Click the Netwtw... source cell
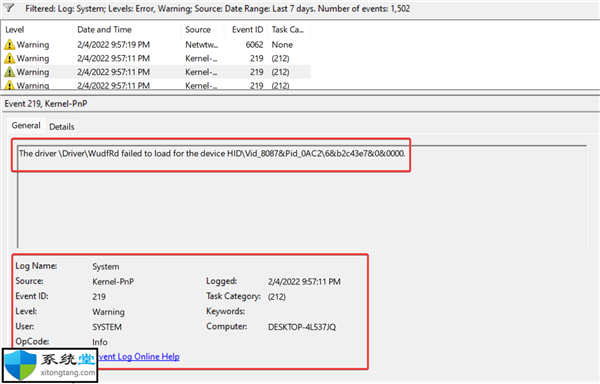Viewport: 600px width, 384px height. pyautogui.click(x=201, y=45)
